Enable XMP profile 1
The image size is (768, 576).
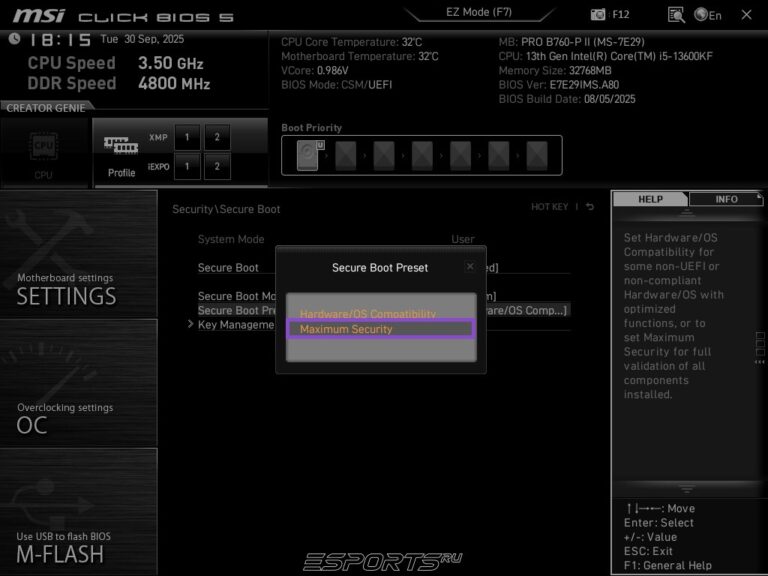click(187, 136)
